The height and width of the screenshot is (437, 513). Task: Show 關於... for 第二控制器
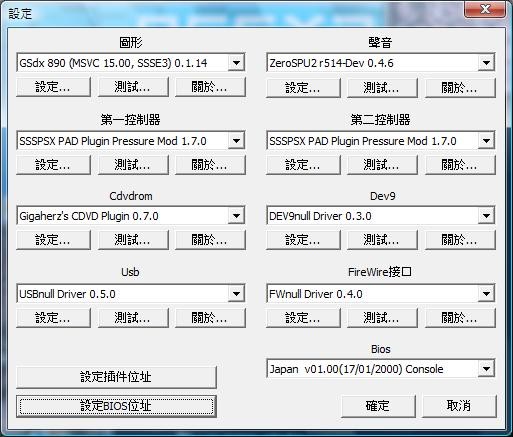click(x=460, y=165)
